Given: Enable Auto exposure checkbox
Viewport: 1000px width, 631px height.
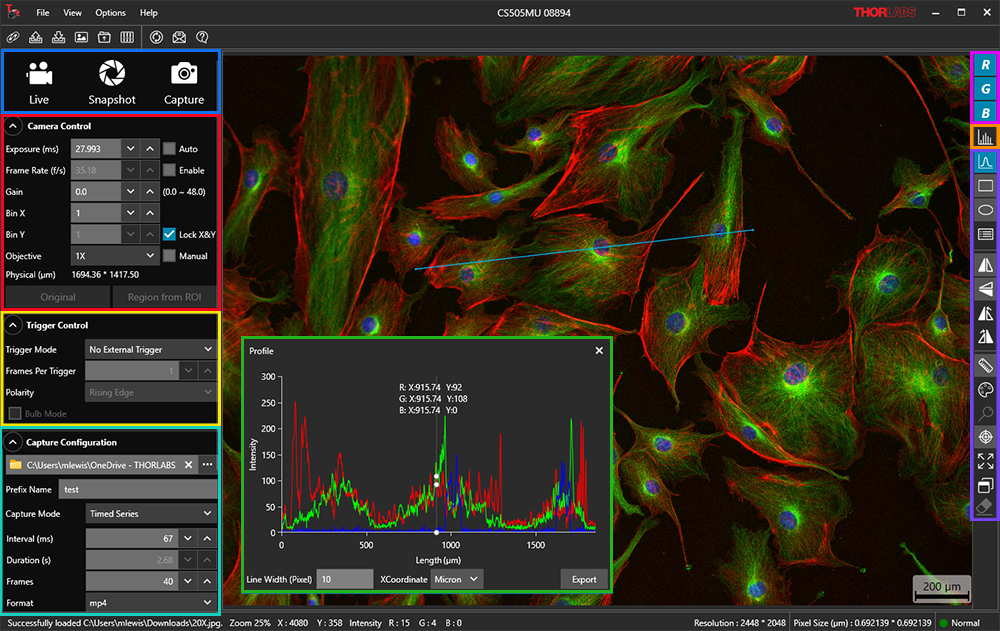Looking at the screenshot, I should tap(169, 149).
